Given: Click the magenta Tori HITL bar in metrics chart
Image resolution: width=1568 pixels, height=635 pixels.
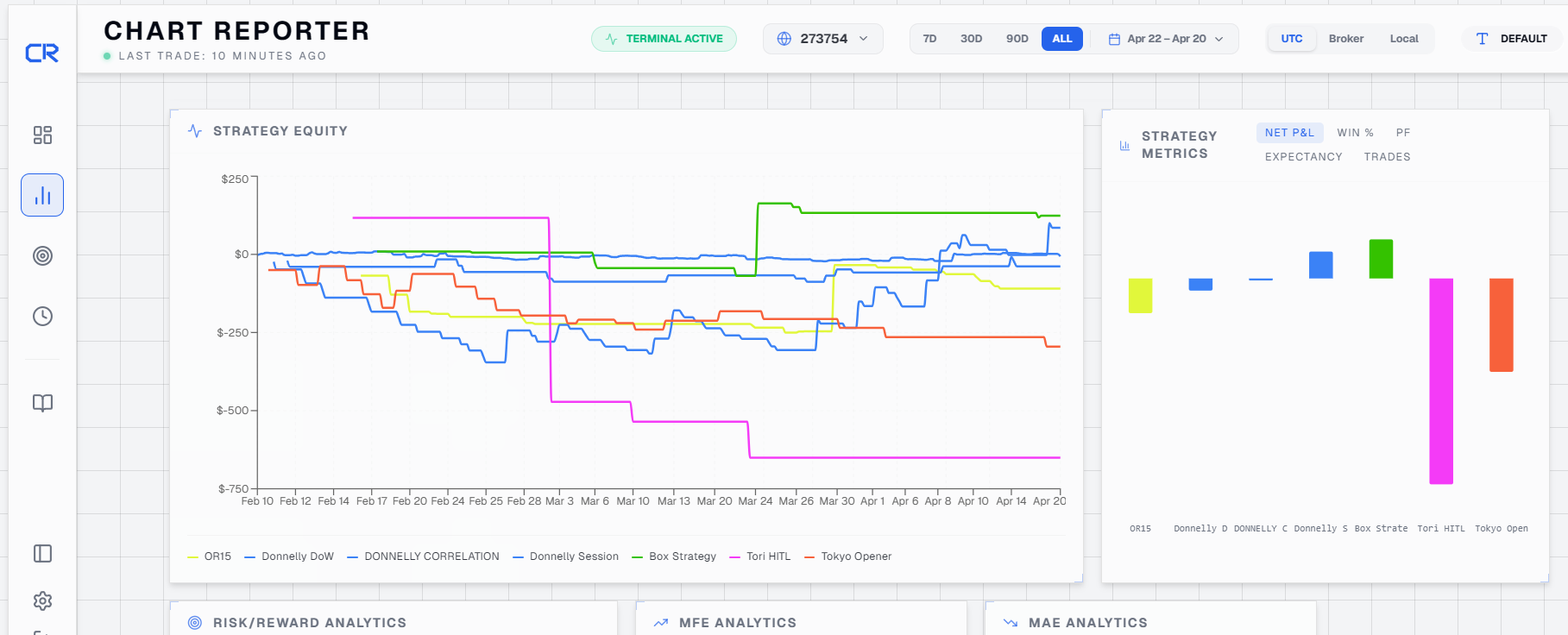Looking at the screenshot, I should (x=1441, y=380).
